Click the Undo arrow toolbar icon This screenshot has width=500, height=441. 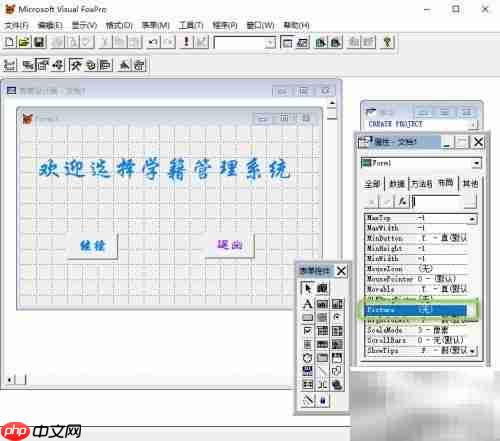[154, 42]
